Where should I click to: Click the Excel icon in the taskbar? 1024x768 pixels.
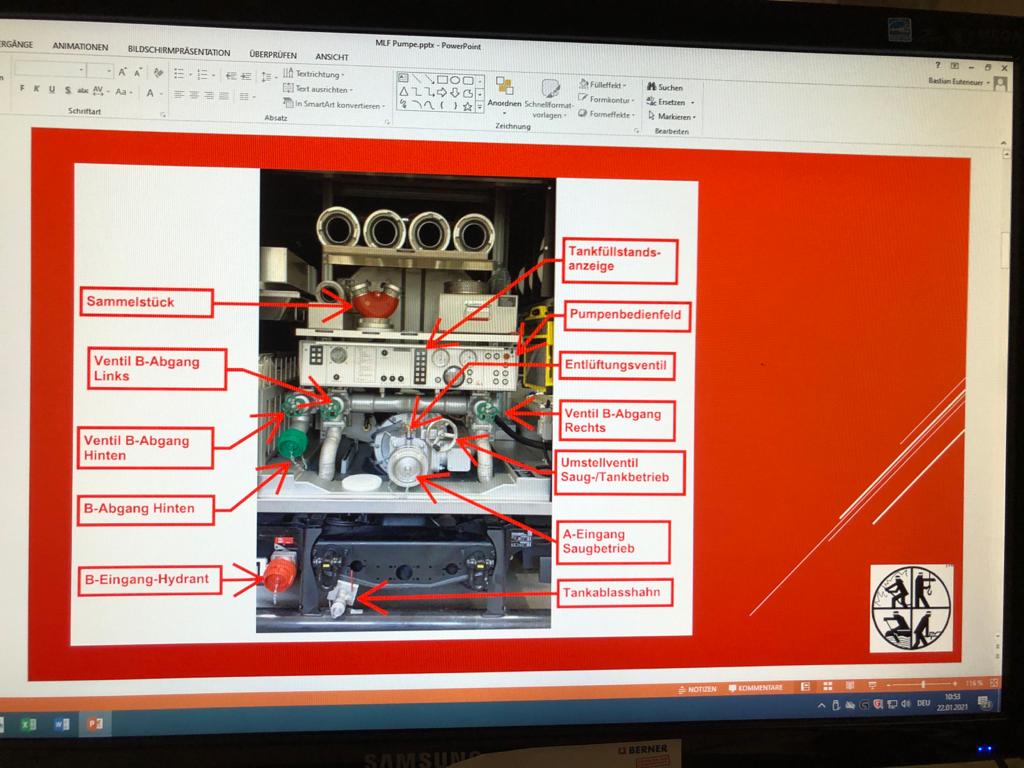28,722
